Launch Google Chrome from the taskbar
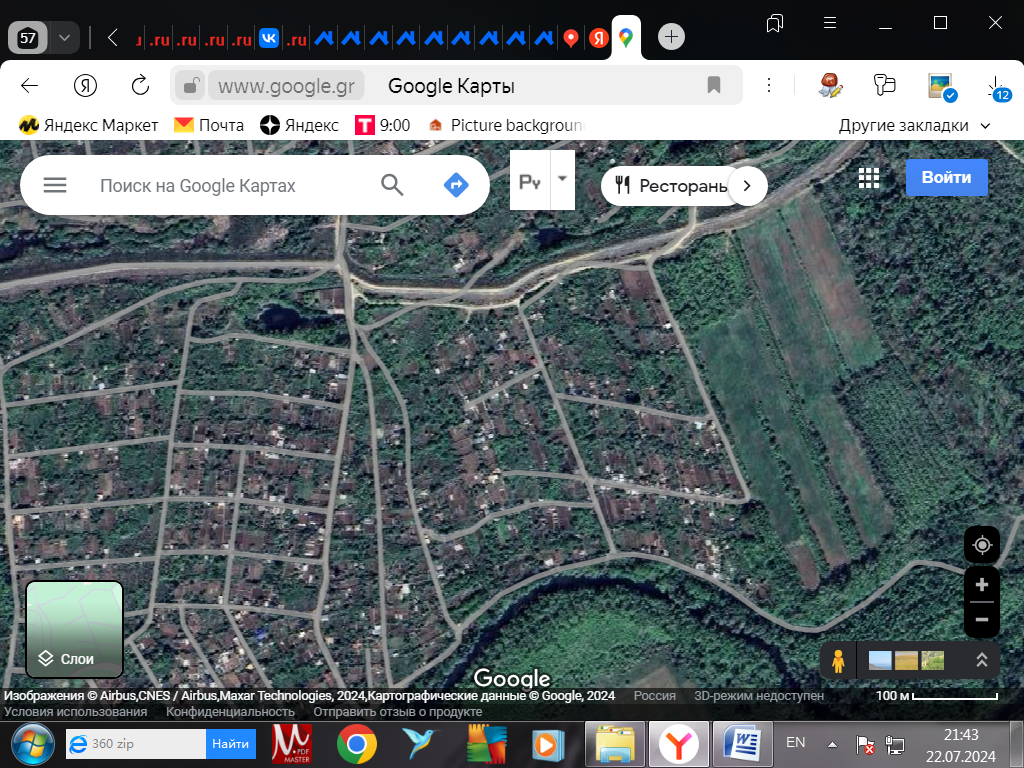1024x768 pixels. [357, 744]
